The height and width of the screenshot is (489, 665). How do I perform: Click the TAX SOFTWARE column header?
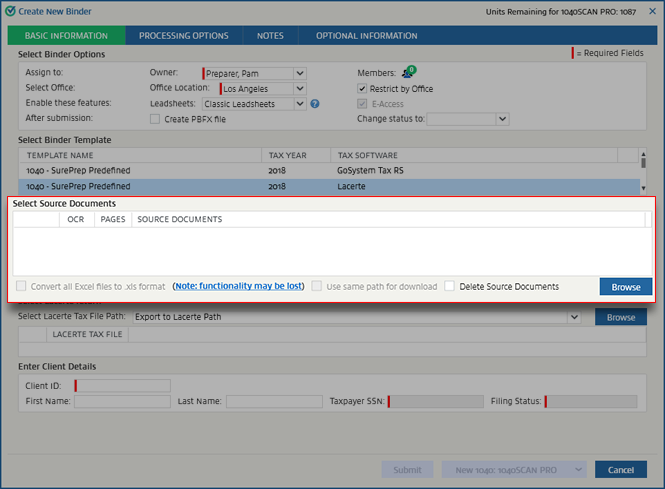click(x=474, y=155)
